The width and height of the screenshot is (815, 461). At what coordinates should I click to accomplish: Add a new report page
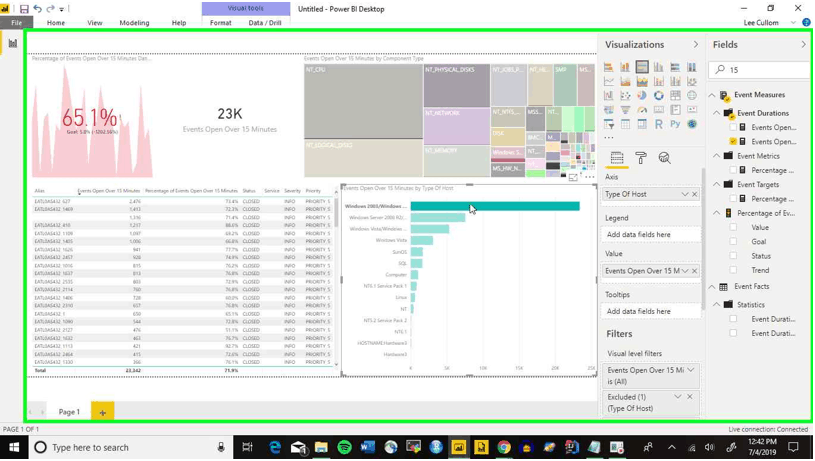pyautogui.click(x=102, y=413)
